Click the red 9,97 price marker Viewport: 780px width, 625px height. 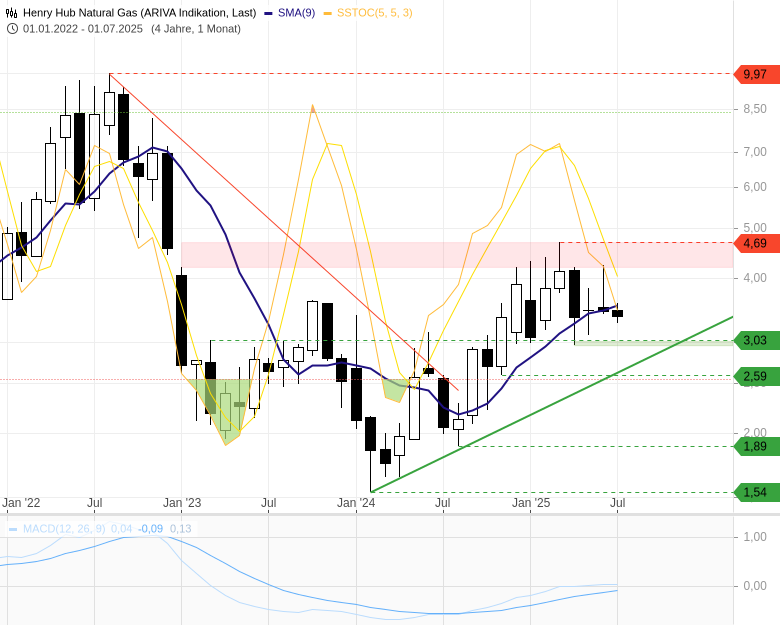pyautogui.click(x=757, y=74)
